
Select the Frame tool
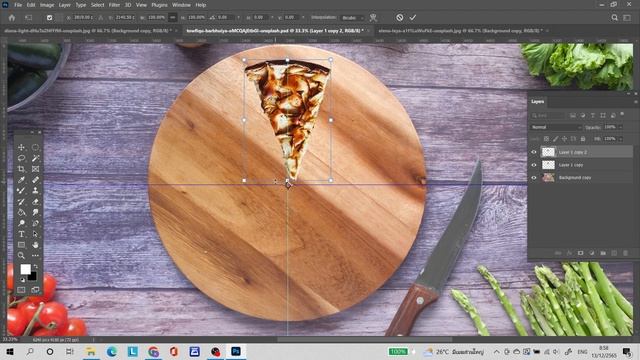point(36,169)
